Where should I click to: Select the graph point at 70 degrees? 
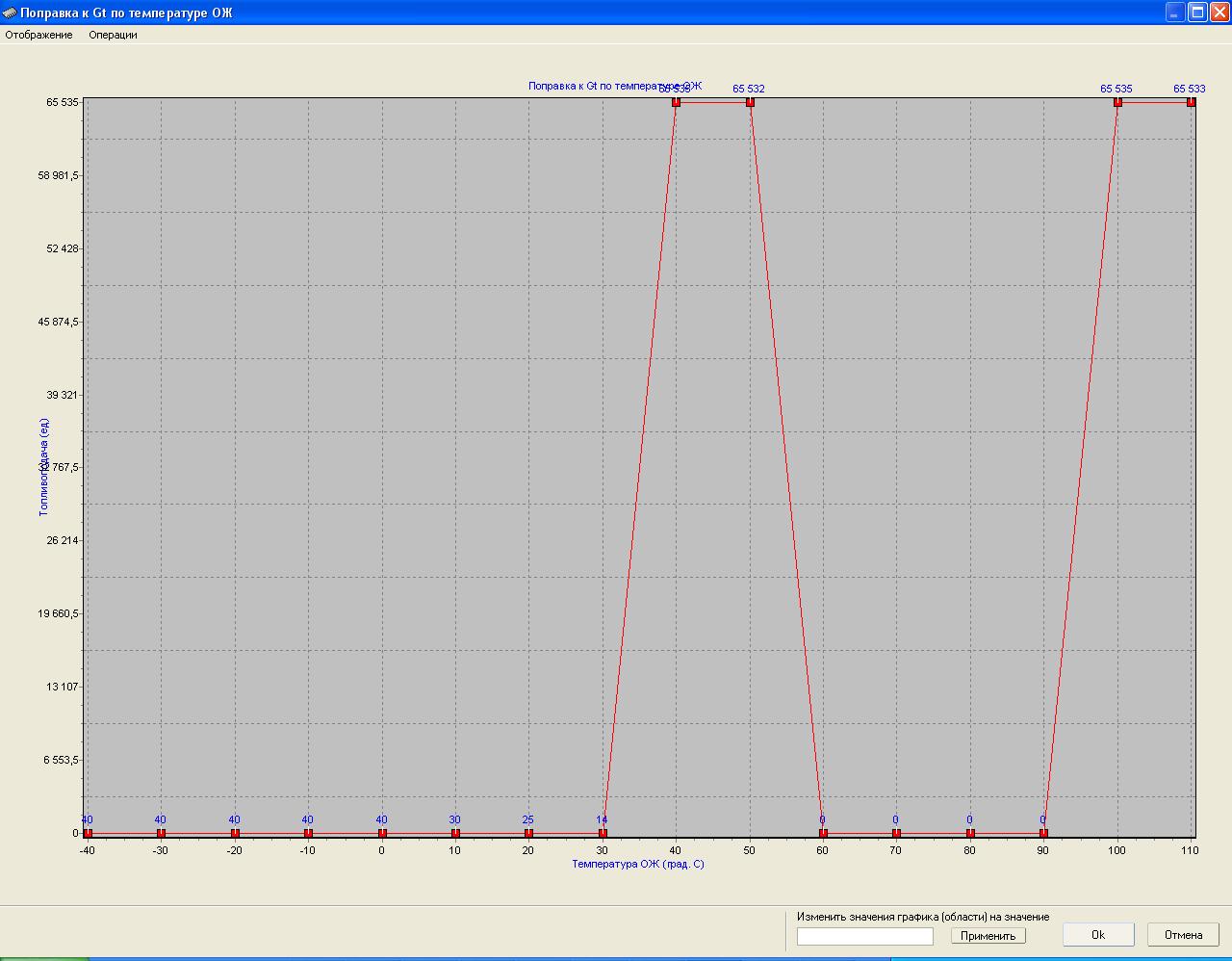(x=896, y=833)
